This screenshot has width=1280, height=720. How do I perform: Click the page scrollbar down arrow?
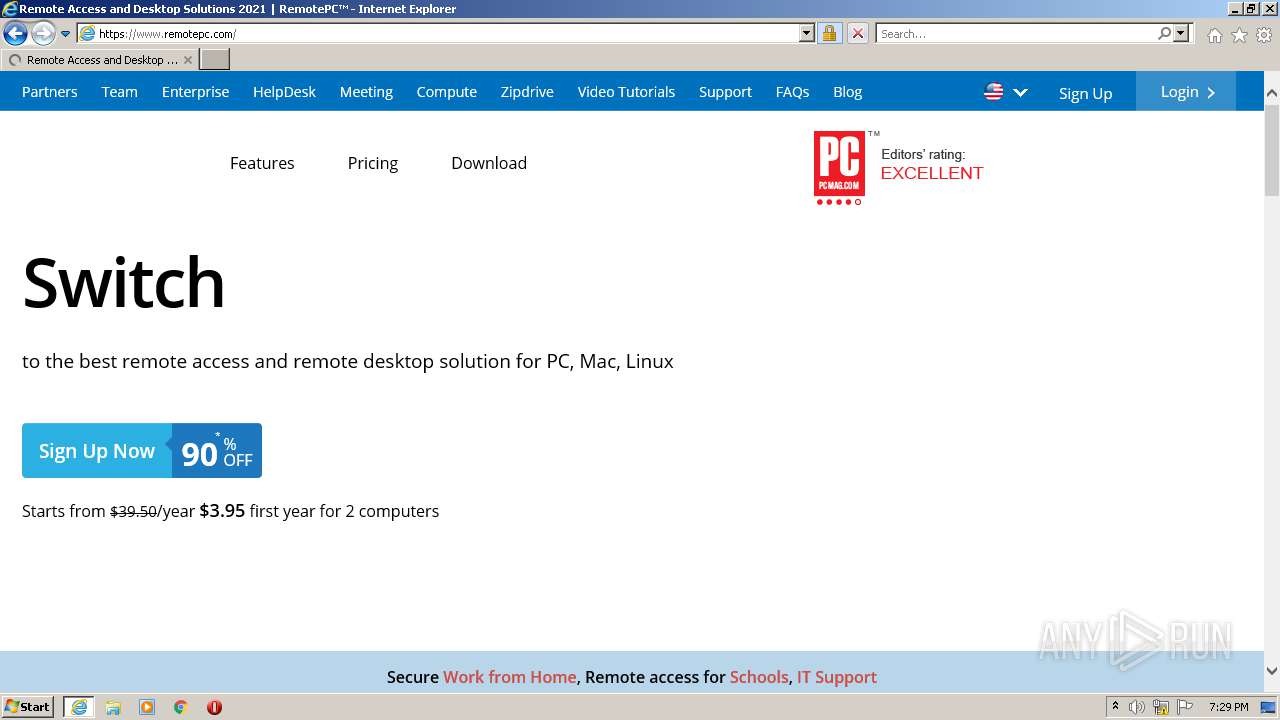tap(1272, 672)
